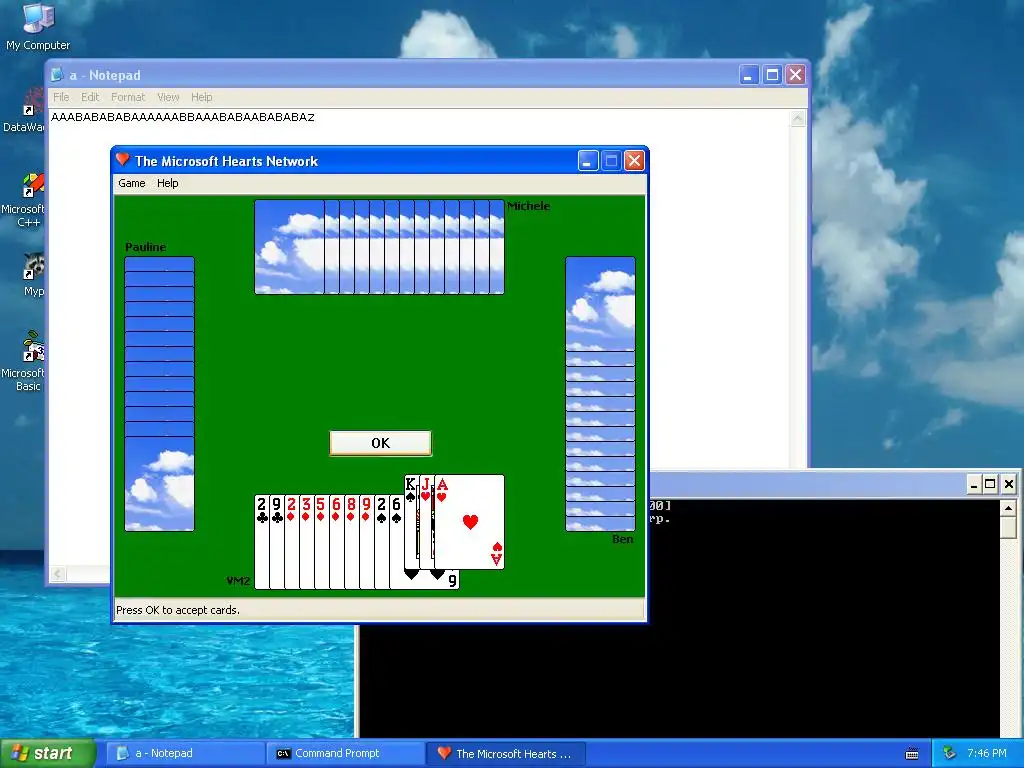Select the King of spades card

tap(411, 522)
